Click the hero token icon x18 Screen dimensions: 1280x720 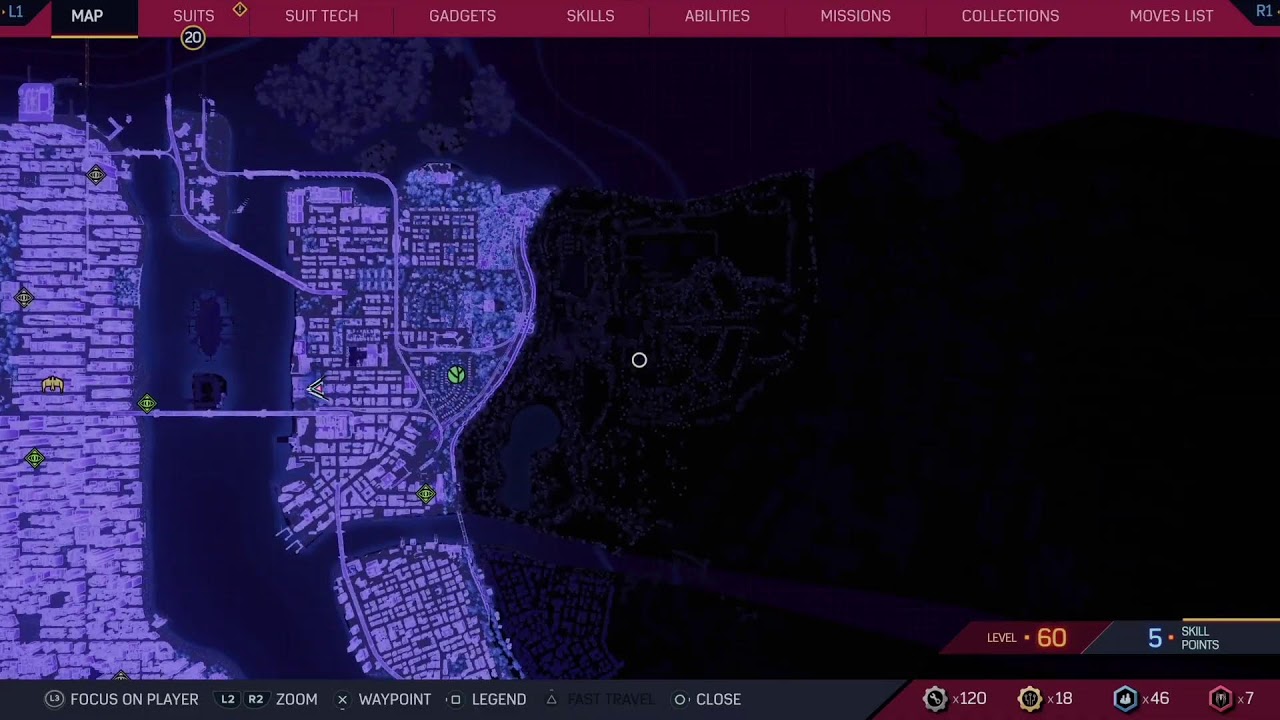coord(1030,699)
